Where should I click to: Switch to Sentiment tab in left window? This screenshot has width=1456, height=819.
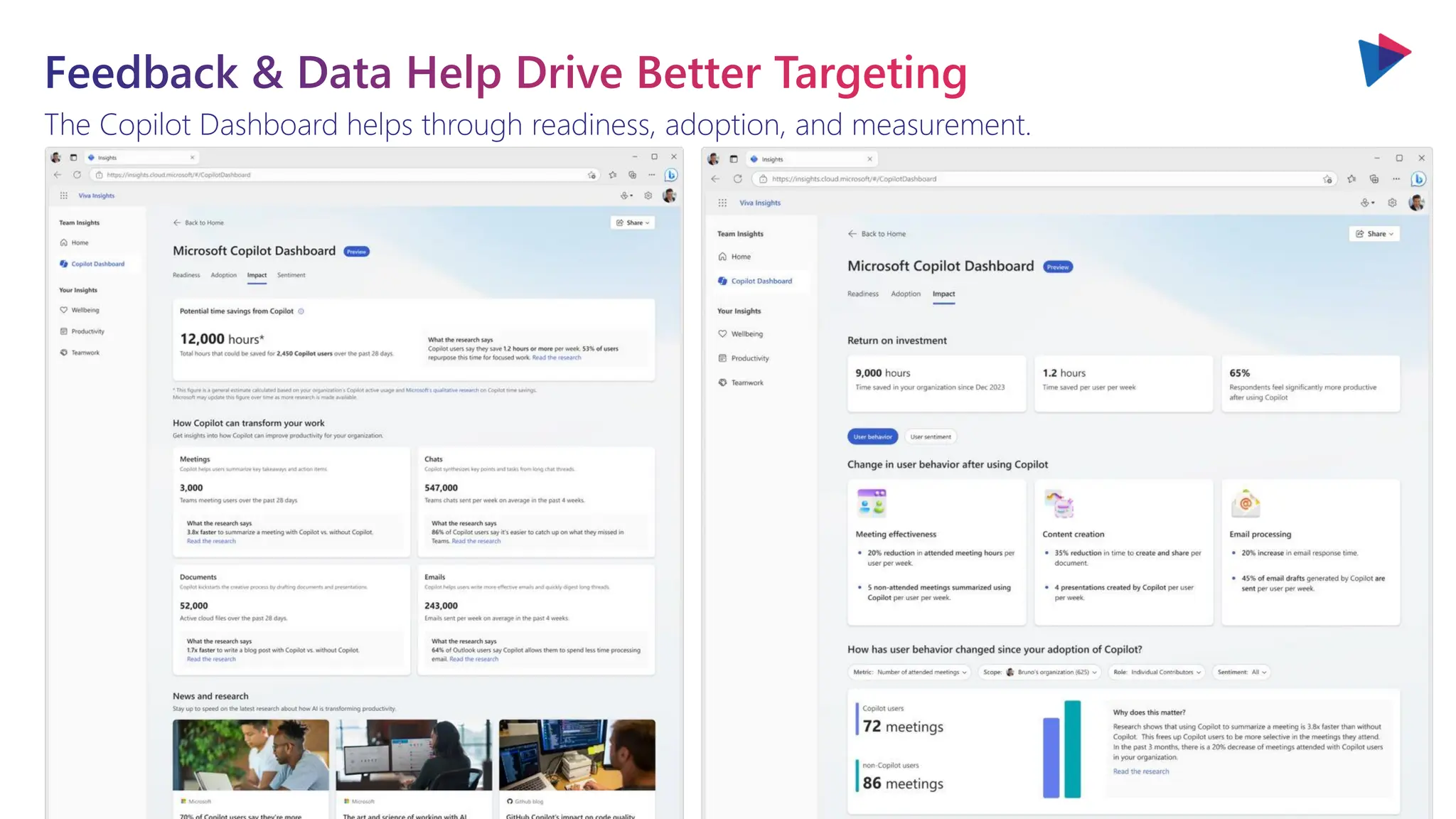(291, 275)
